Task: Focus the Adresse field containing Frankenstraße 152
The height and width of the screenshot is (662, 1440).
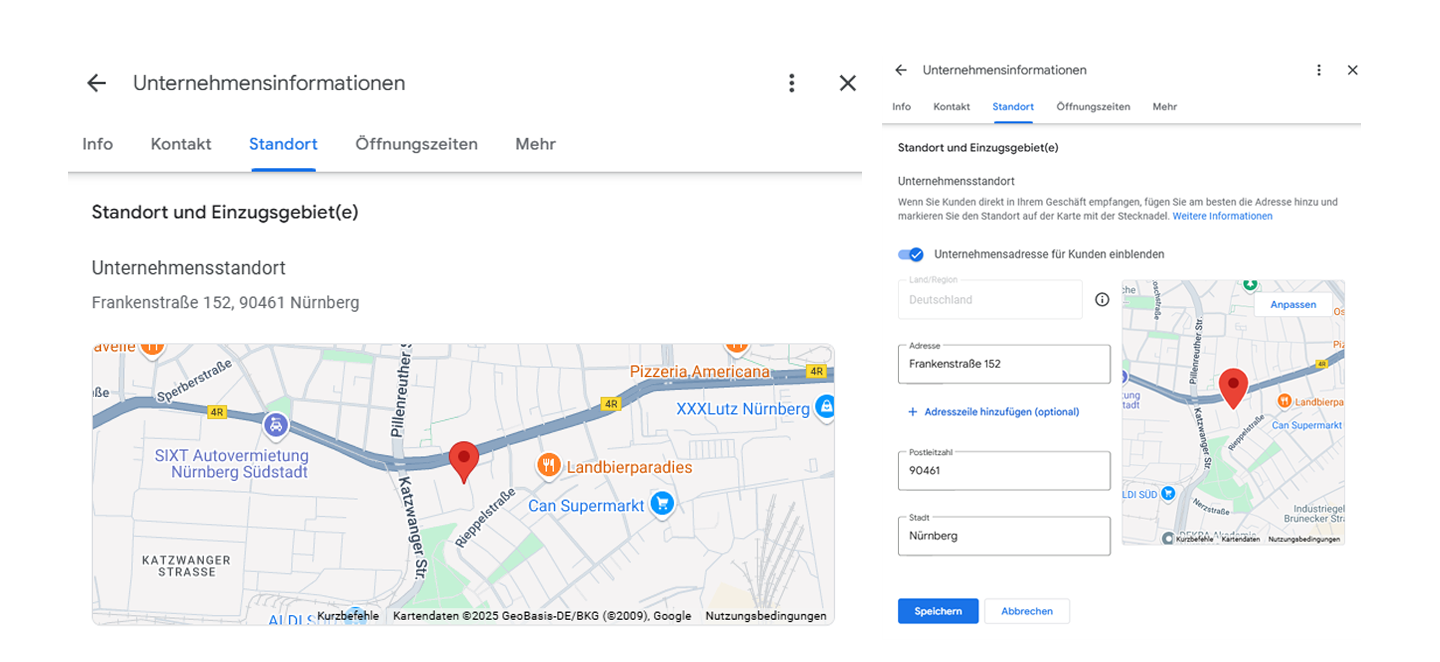Action: pyautogui.click(x=1004, y=364)
